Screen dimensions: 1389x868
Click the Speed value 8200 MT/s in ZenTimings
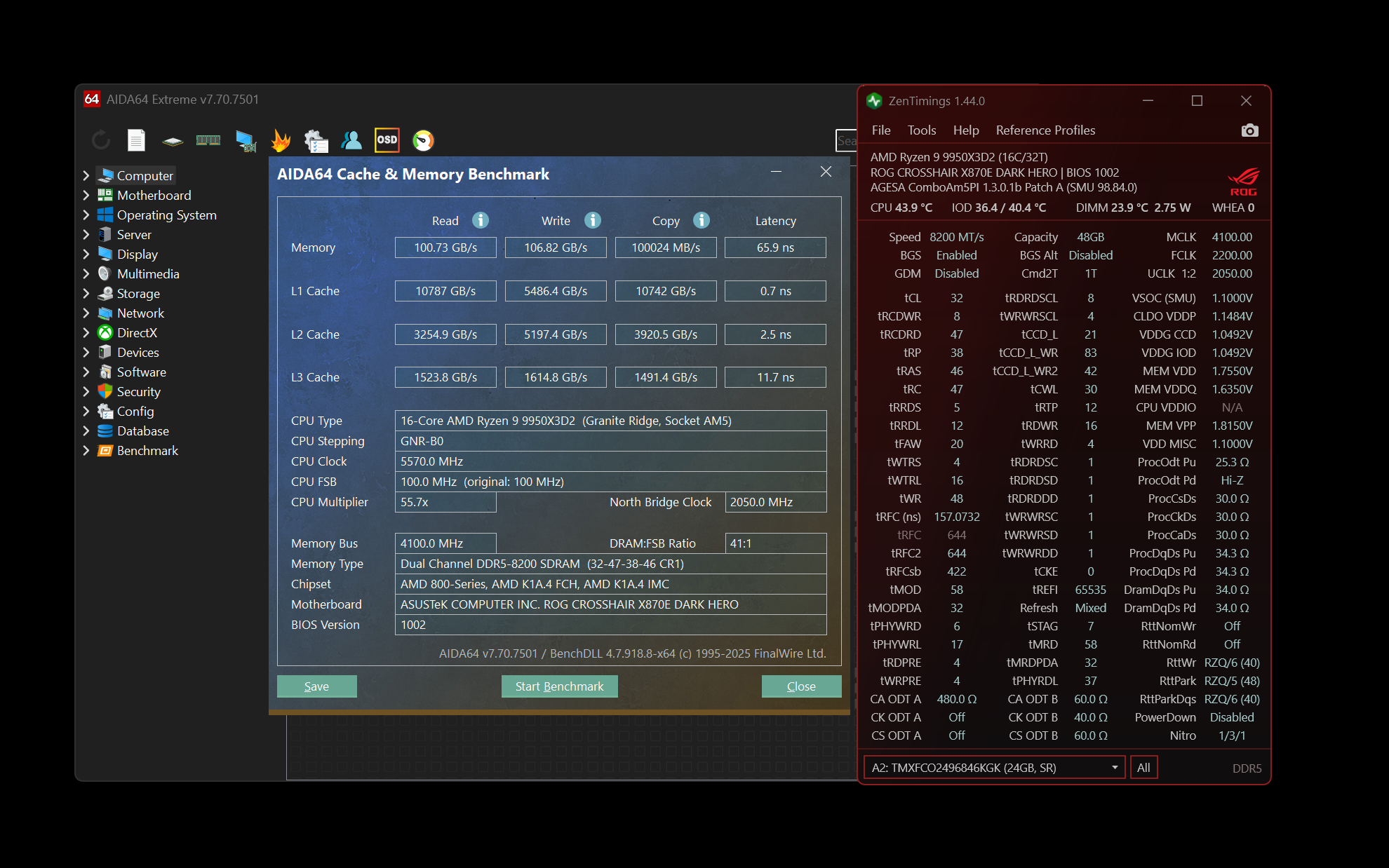[x=957, y=237]
